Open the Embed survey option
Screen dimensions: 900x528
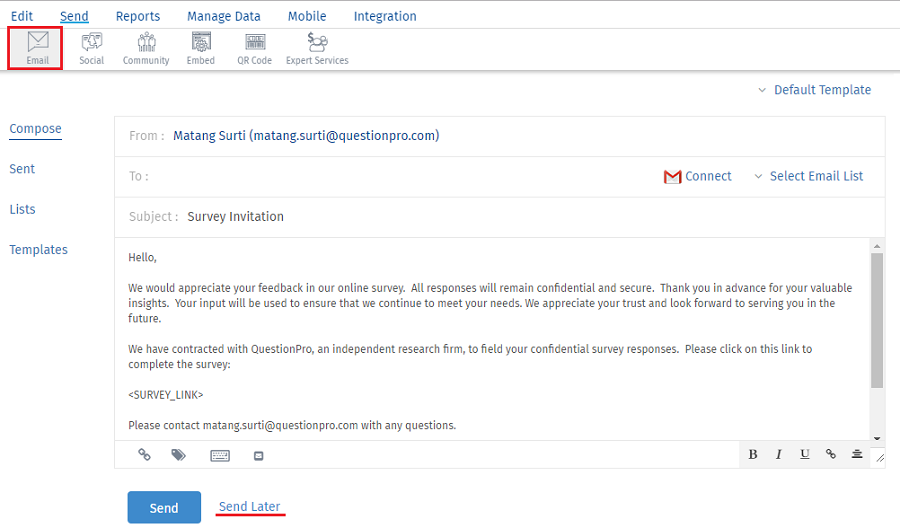(200, 48)
